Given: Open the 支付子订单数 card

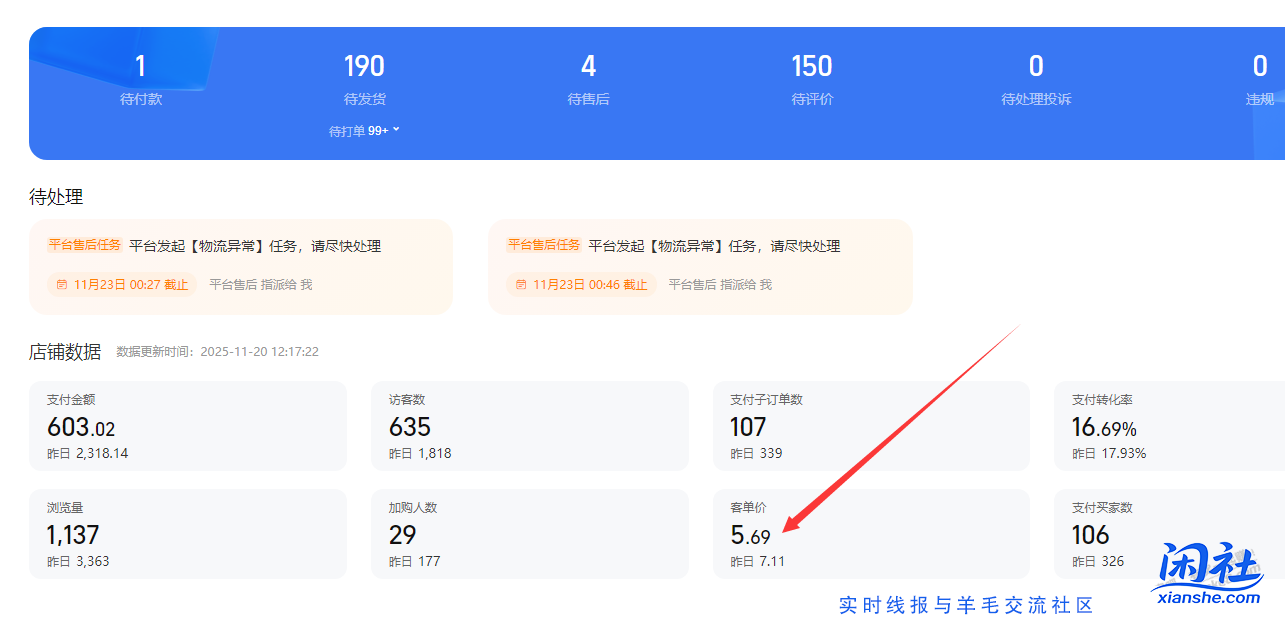Looking at the screenshot, I should coord(871,425).
